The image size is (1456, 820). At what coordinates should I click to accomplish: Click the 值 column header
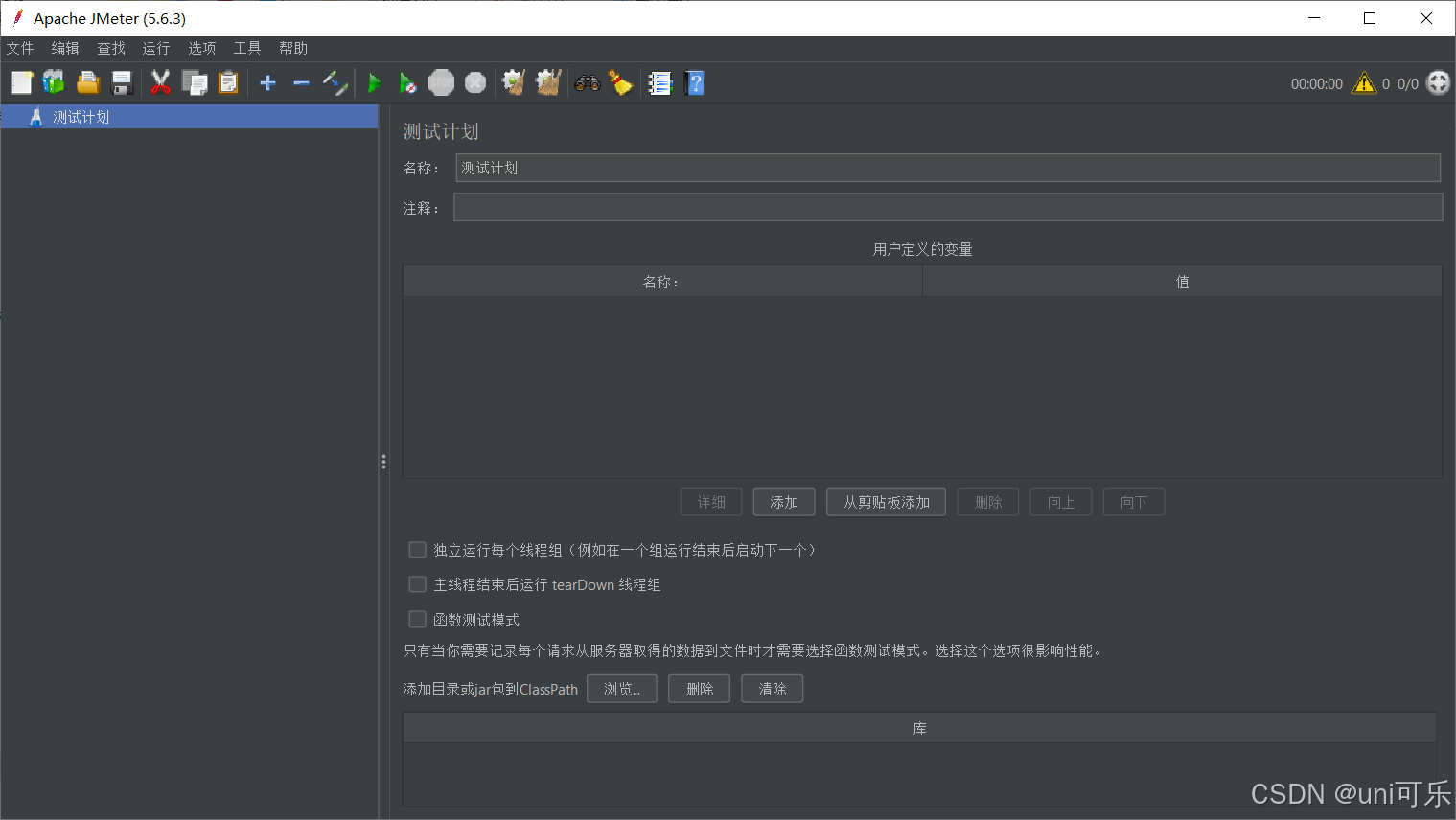coord(1182,282)
